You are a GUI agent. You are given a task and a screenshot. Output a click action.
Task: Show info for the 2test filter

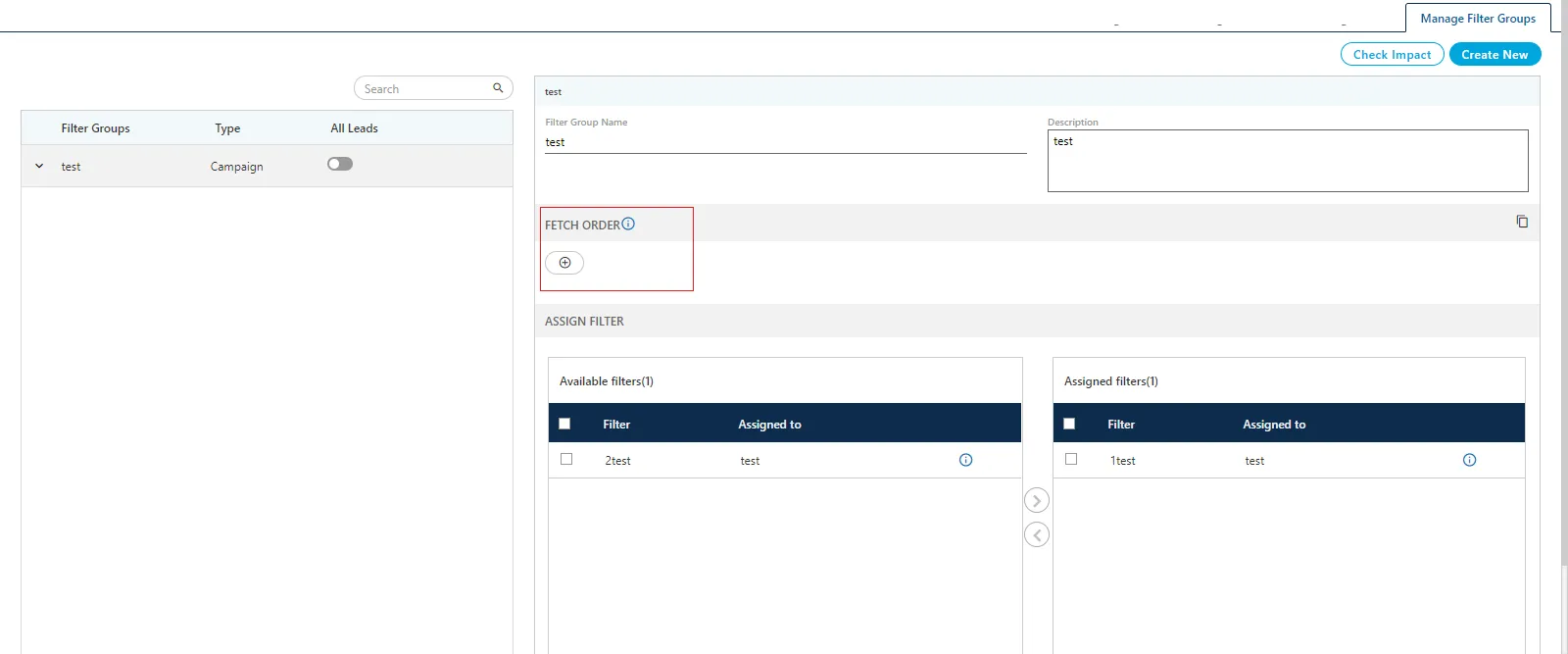[x=965, y=460]
